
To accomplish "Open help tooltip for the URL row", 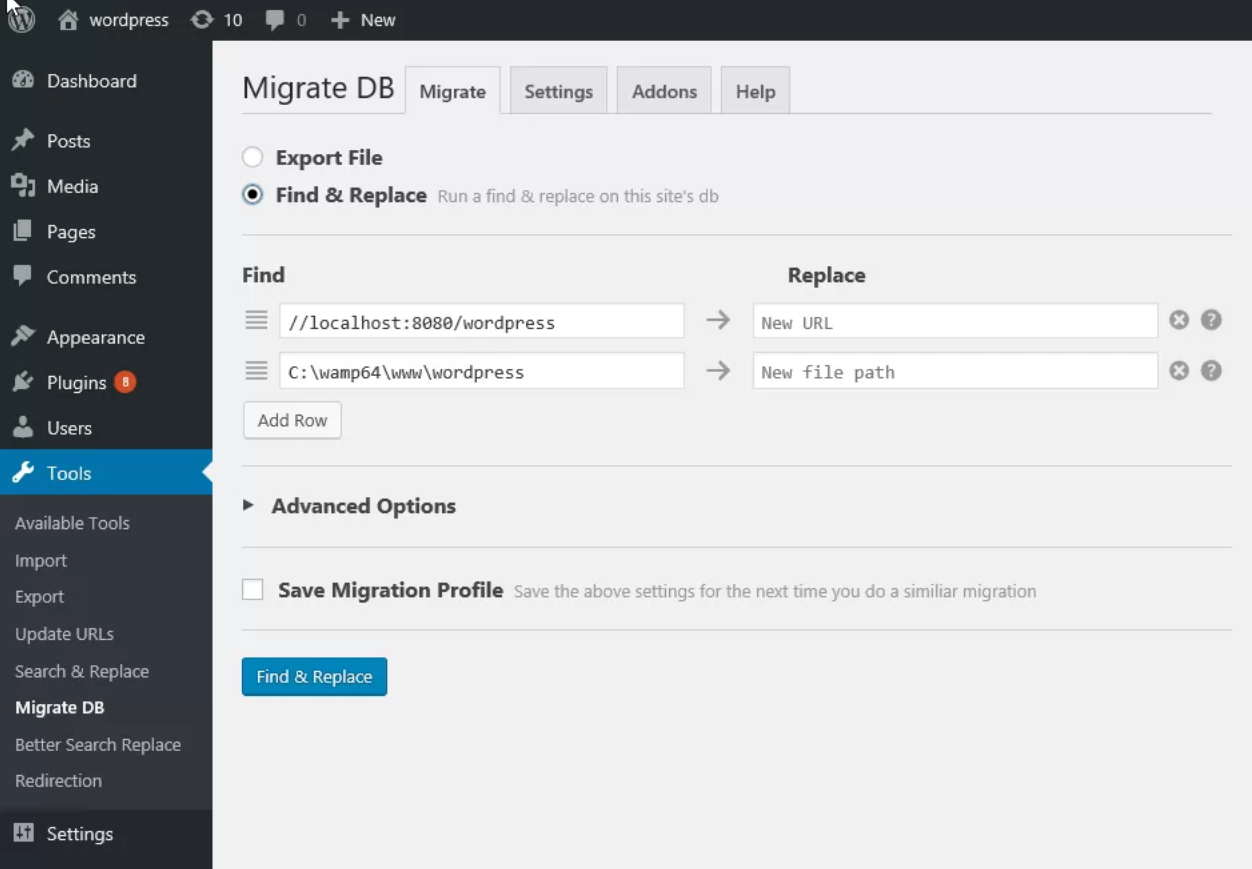I will click(1211, 320).
